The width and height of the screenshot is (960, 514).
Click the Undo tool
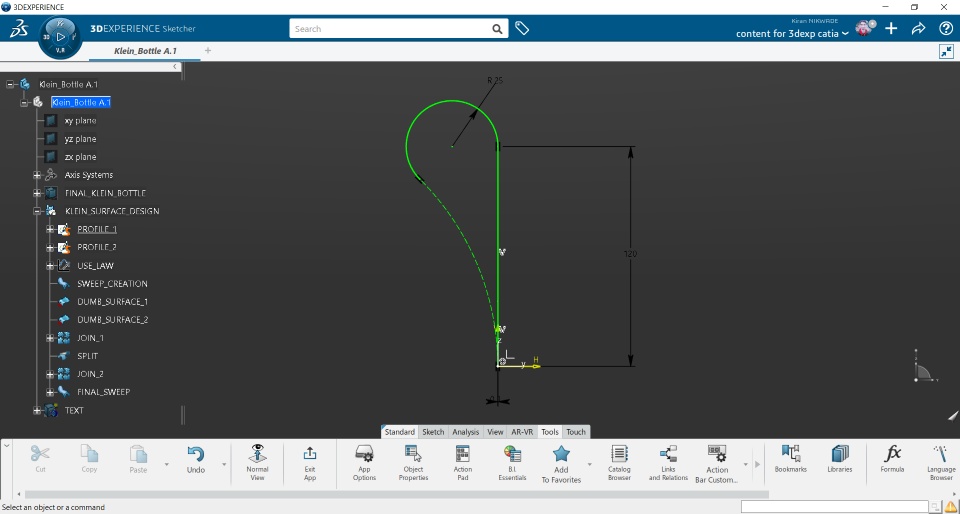(x=195, y=460)
